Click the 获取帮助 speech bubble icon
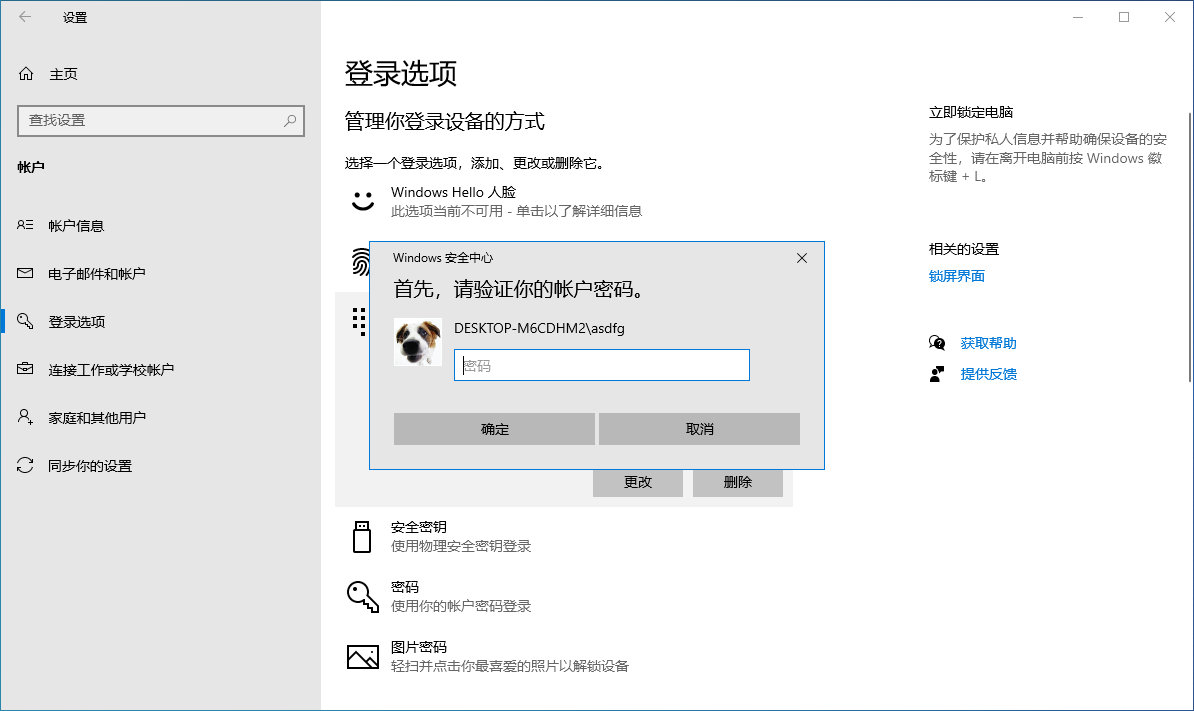 (x=937, y=342)
